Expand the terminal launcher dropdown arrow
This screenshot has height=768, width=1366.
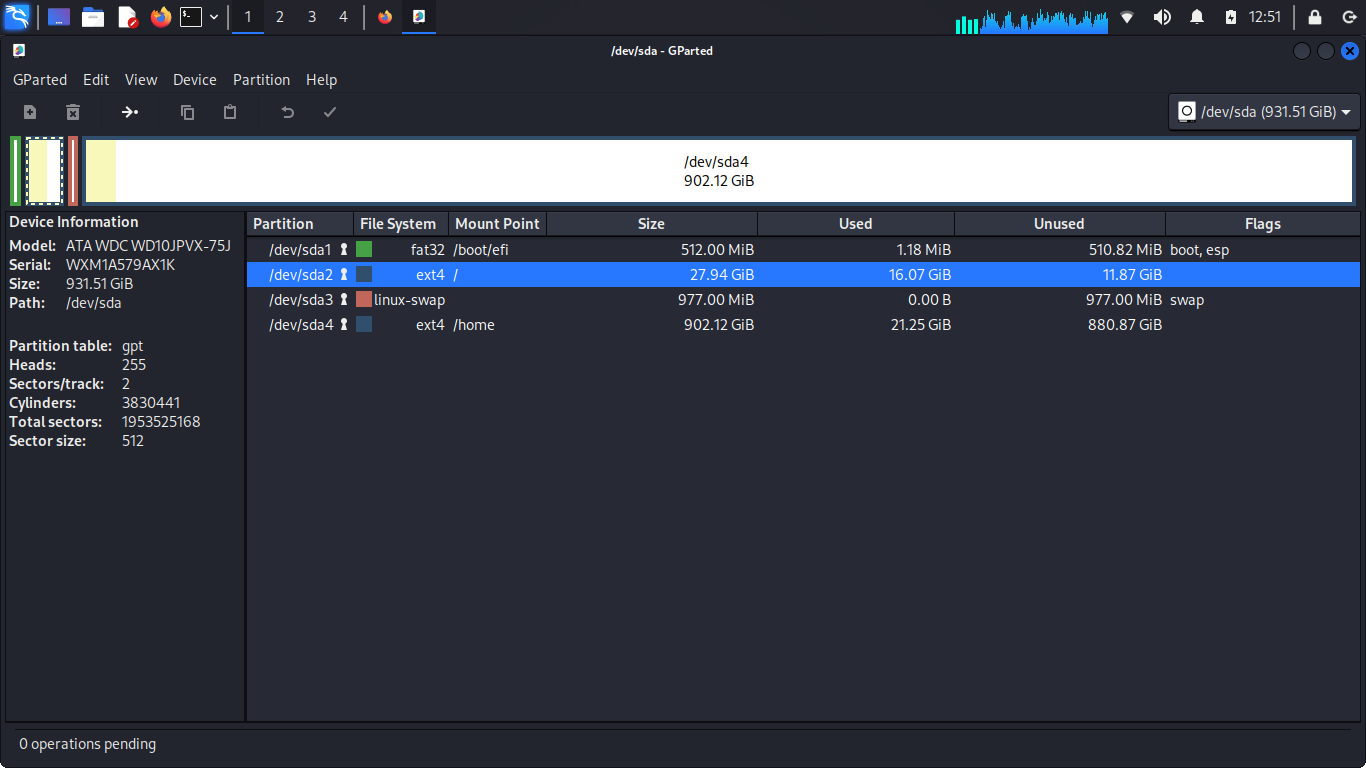tap(214, 17)
